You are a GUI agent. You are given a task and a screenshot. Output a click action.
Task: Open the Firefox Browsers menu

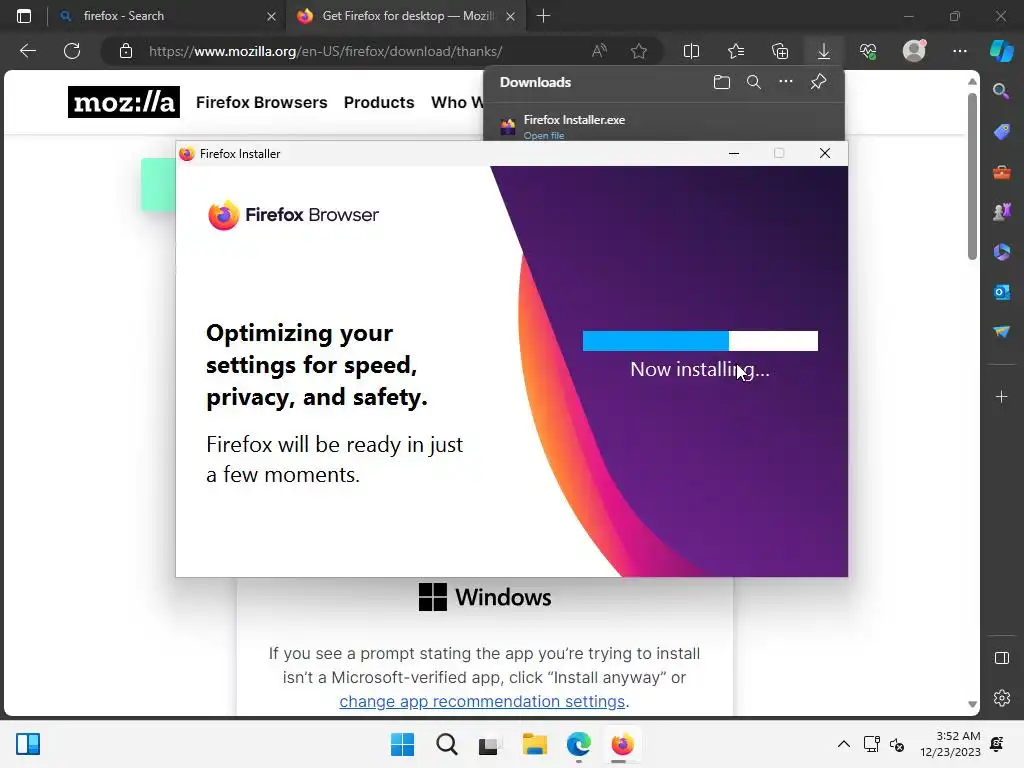(261, 103)
